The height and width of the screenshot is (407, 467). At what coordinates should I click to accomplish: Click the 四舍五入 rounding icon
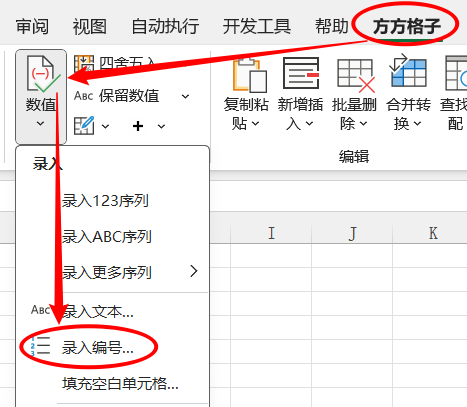click(84, 63)
